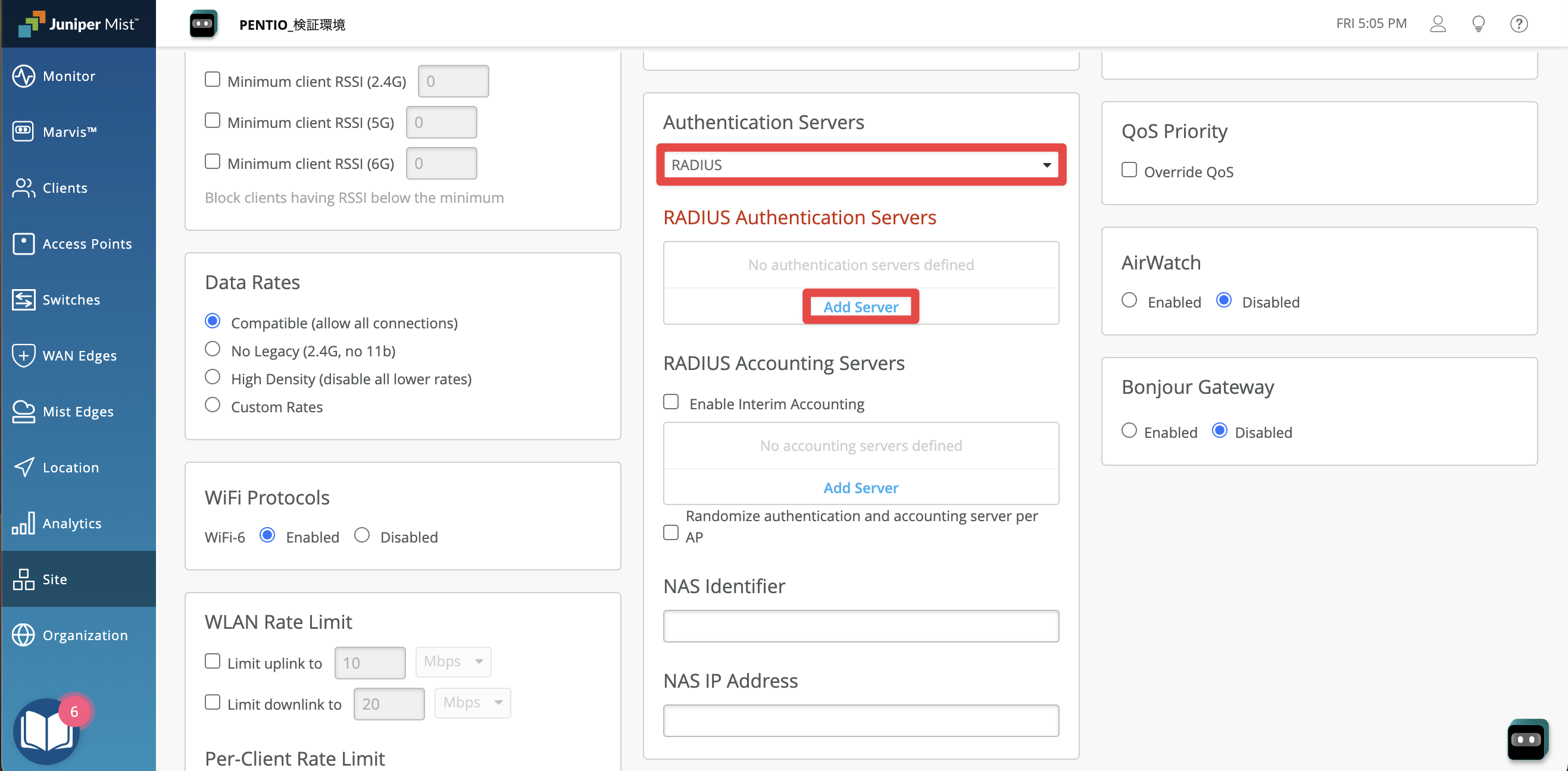1568x771 pixels.
Task: Click the Juniper Mist logo
Action: point(78,24)
